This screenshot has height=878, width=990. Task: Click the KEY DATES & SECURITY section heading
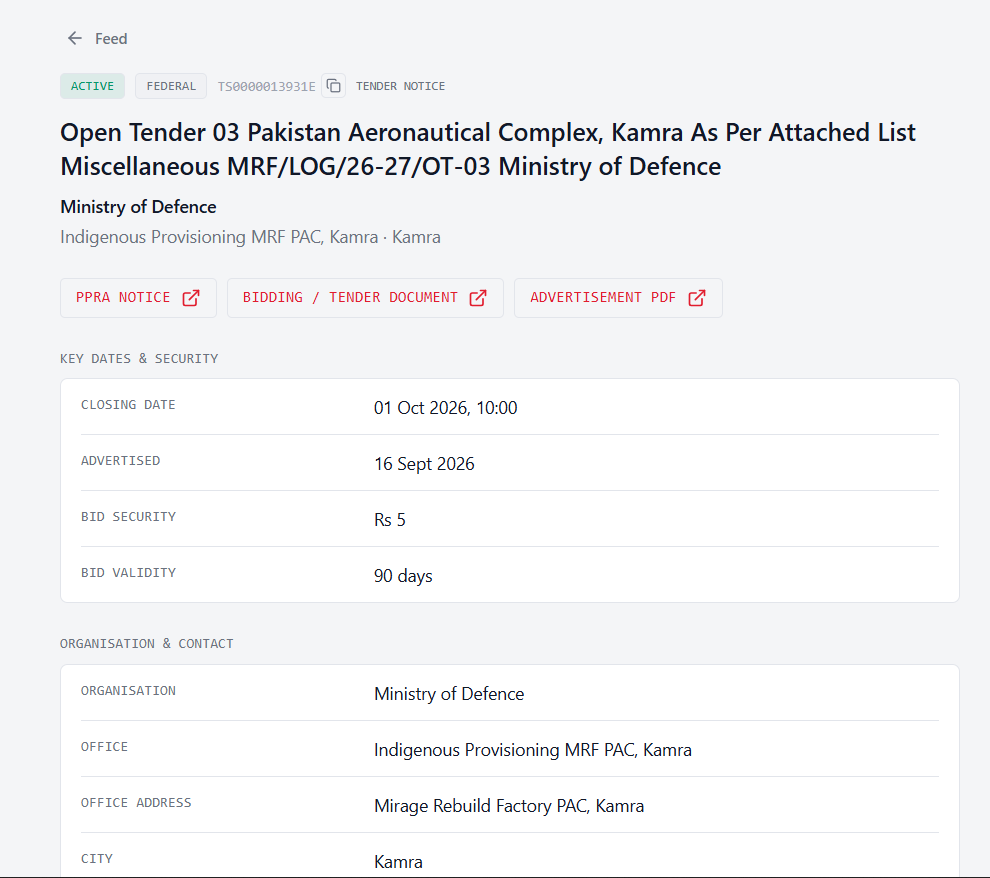(139, 359)
